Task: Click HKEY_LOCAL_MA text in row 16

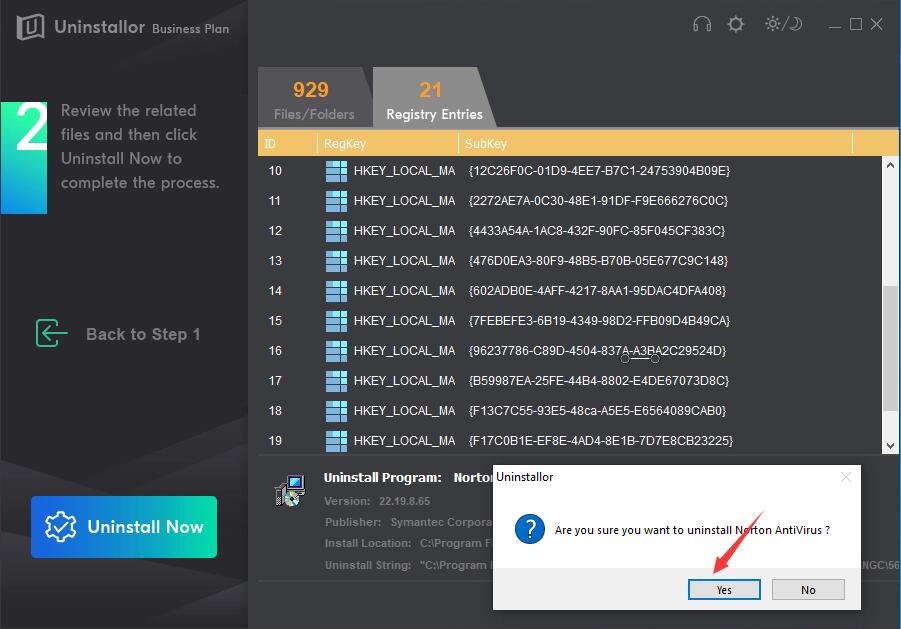Action: click(x=405, y=350)
